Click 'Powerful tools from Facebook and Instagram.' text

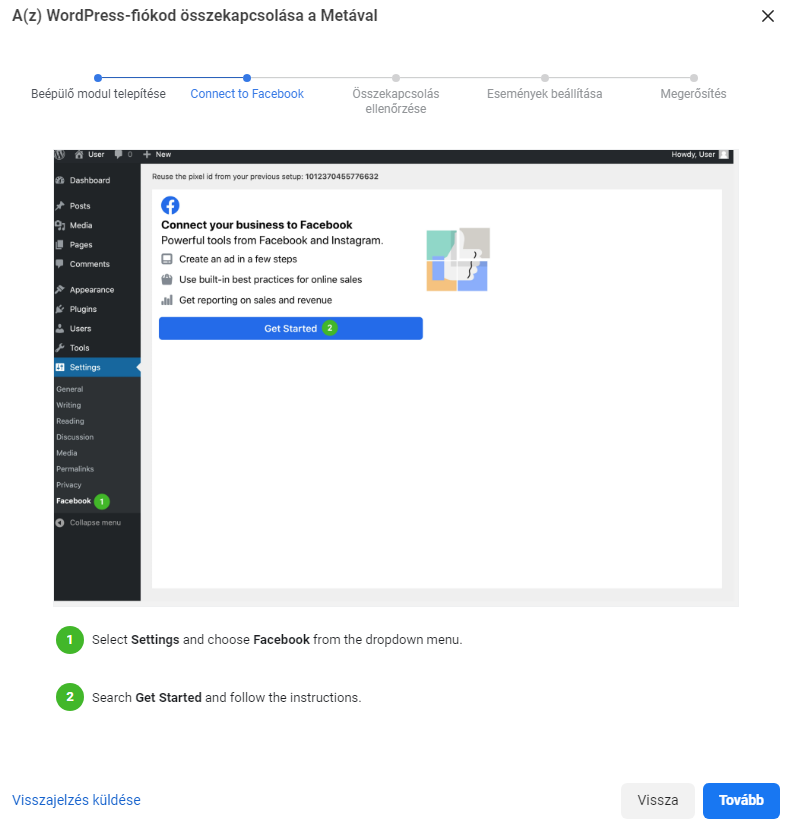pos(272,240)
